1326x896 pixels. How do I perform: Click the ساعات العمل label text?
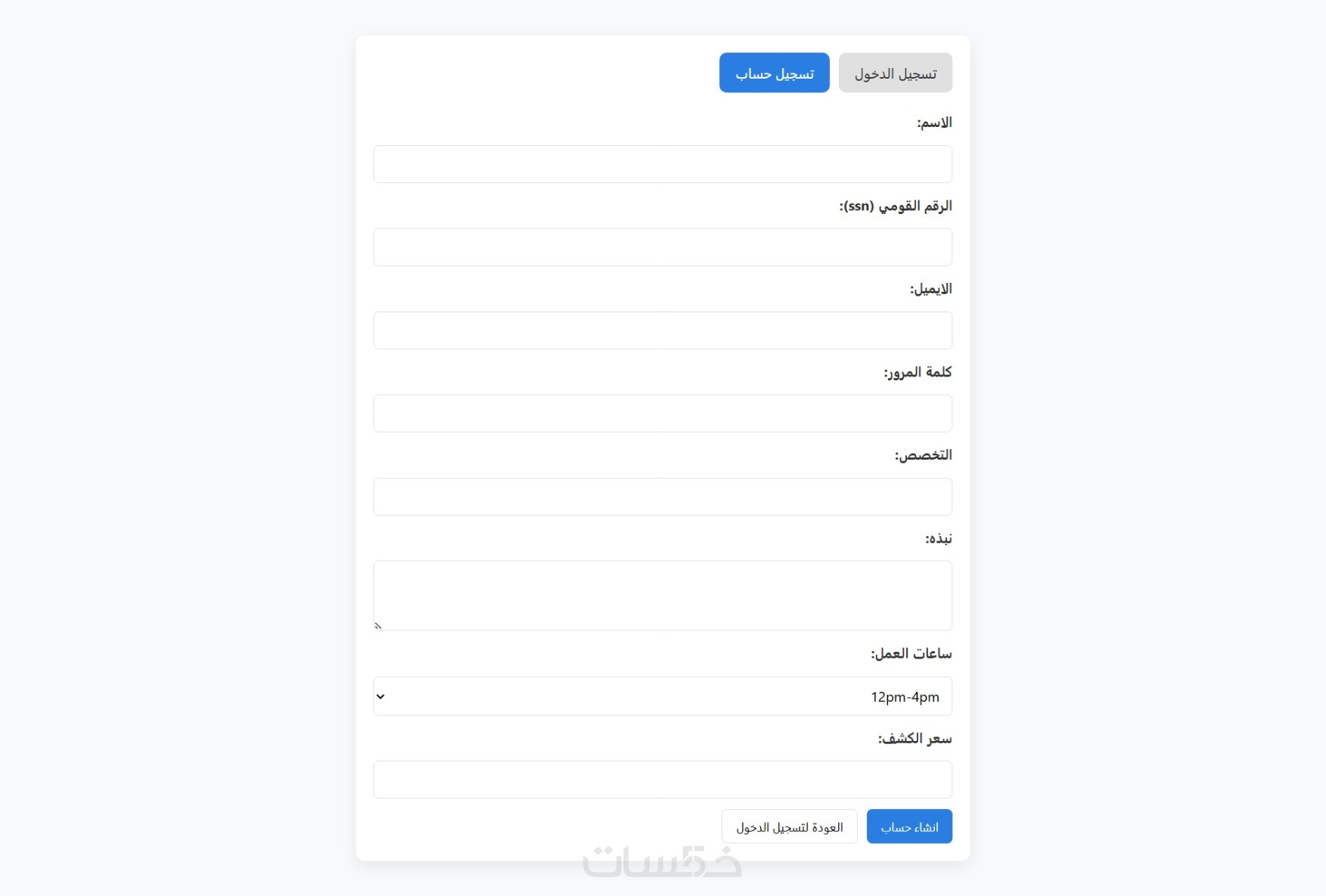[x=911, y=653]
